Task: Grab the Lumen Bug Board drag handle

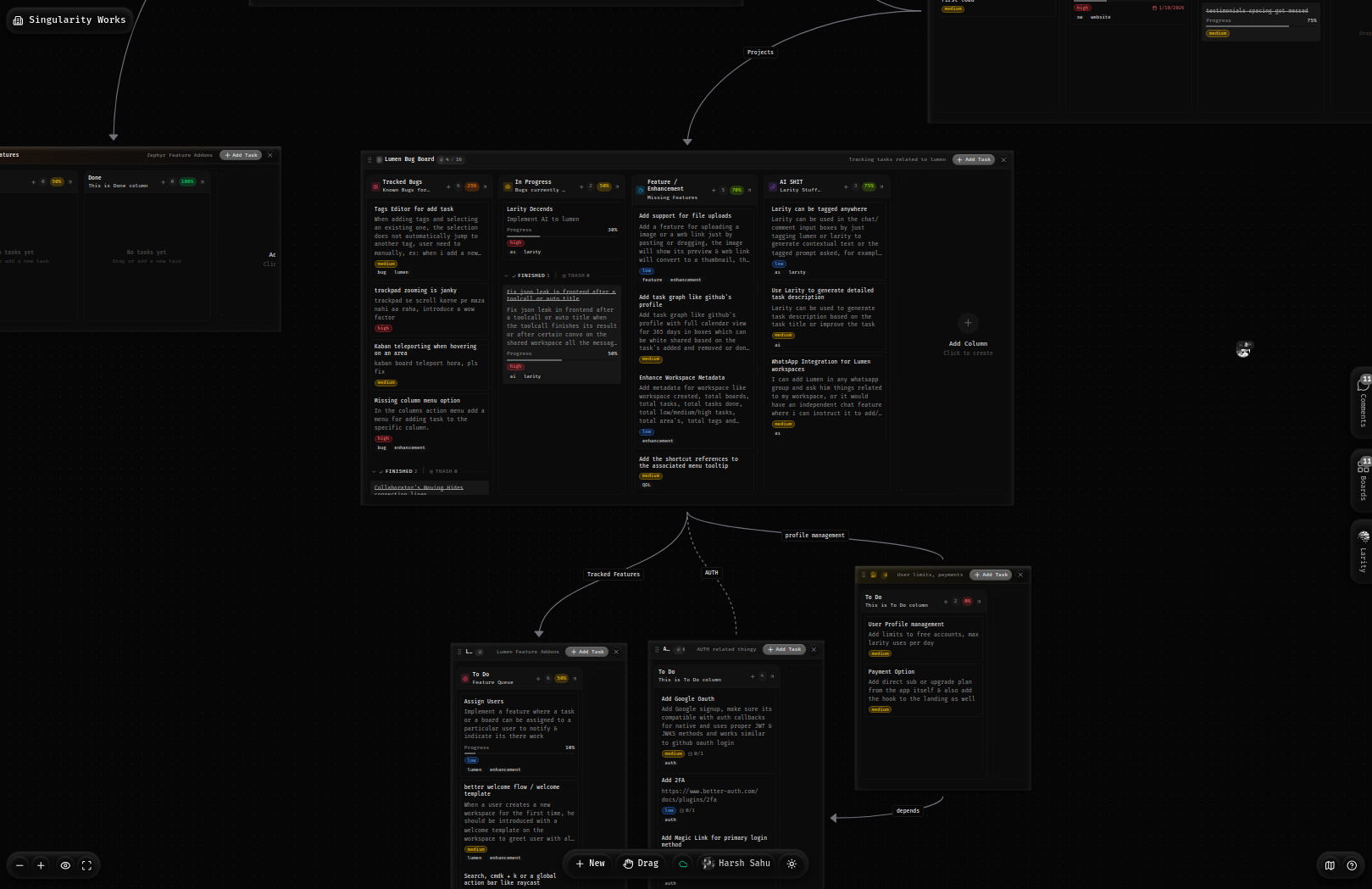Action: pos(369,159)
